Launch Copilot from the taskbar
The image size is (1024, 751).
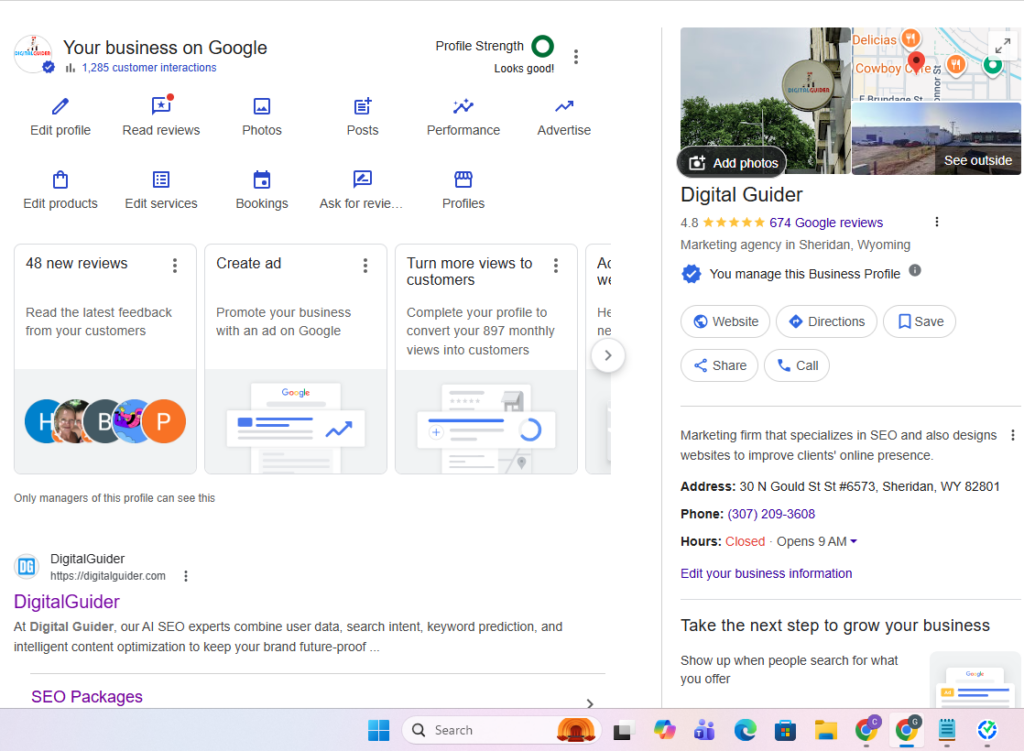(664, 730)
